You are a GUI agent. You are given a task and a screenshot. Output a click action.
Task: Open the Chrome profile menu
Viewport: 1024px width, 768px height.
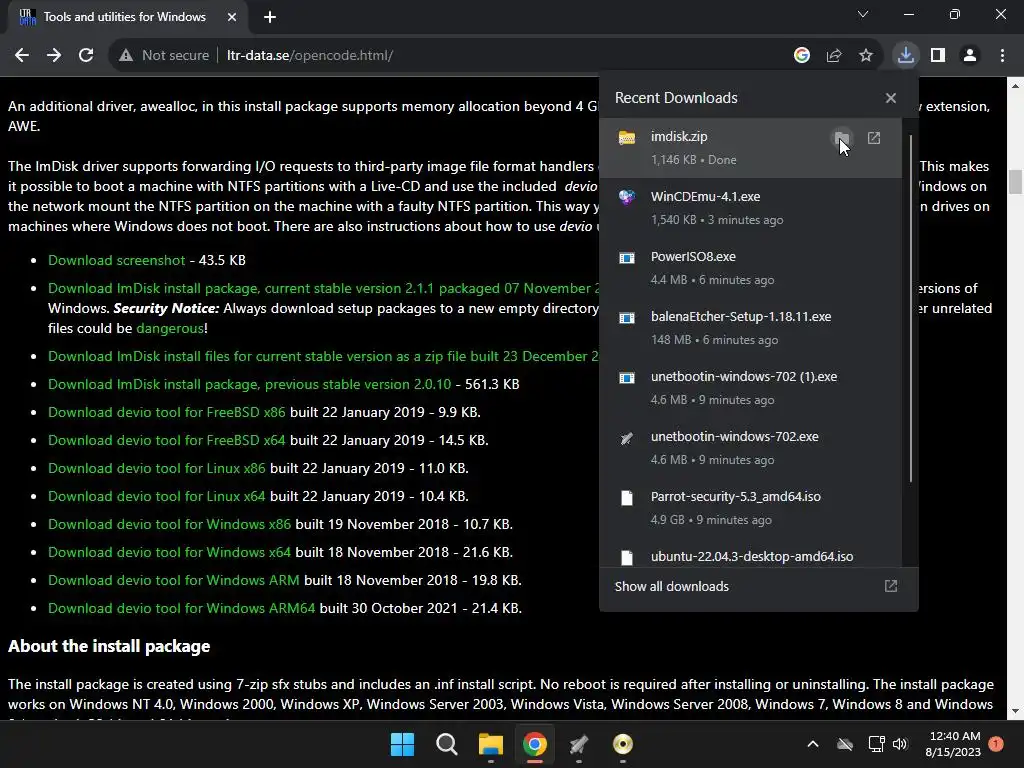tap(970, 56)
